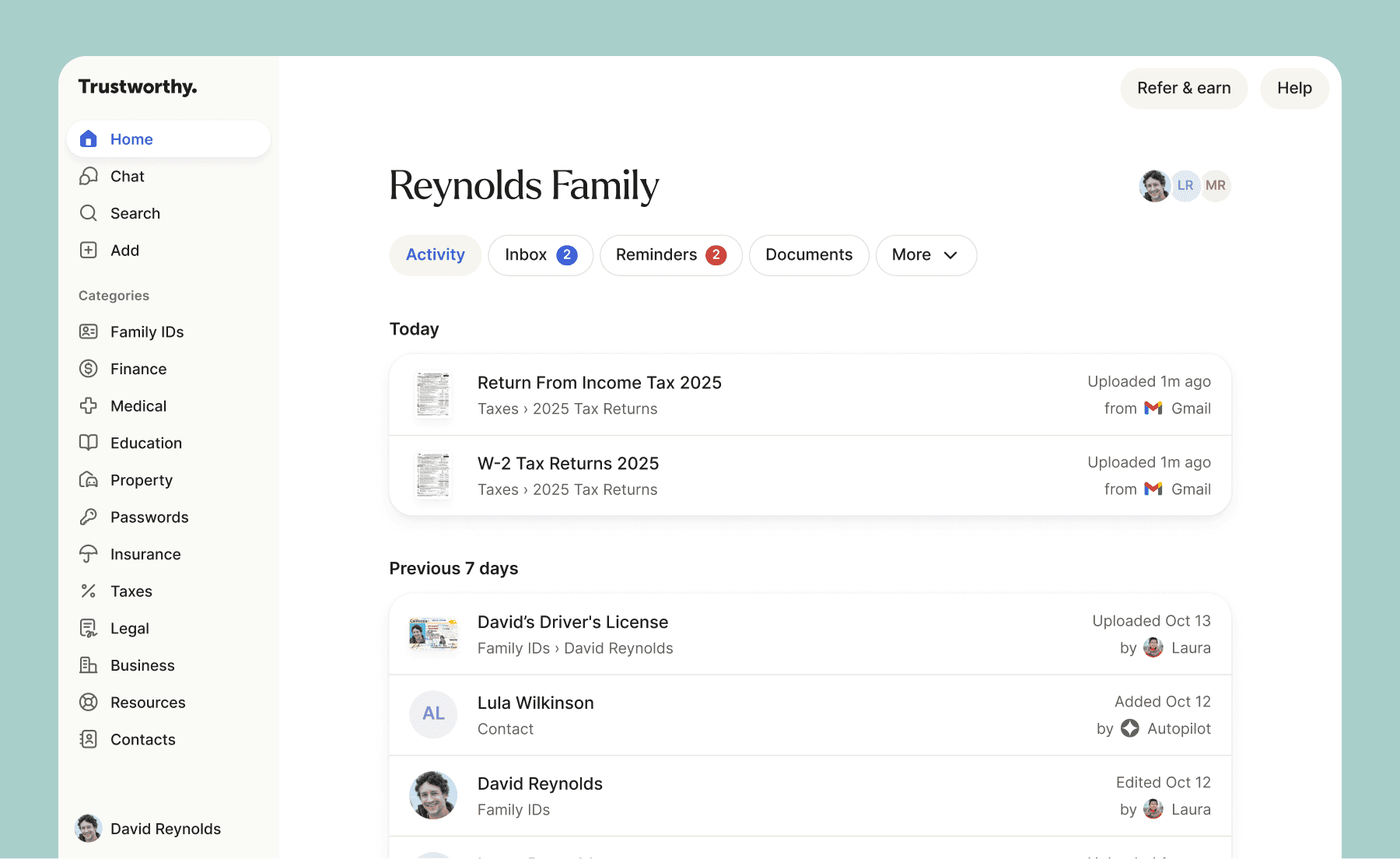Open the Family IDs category
The image size is (1400, 859).
tap(146, 331)
